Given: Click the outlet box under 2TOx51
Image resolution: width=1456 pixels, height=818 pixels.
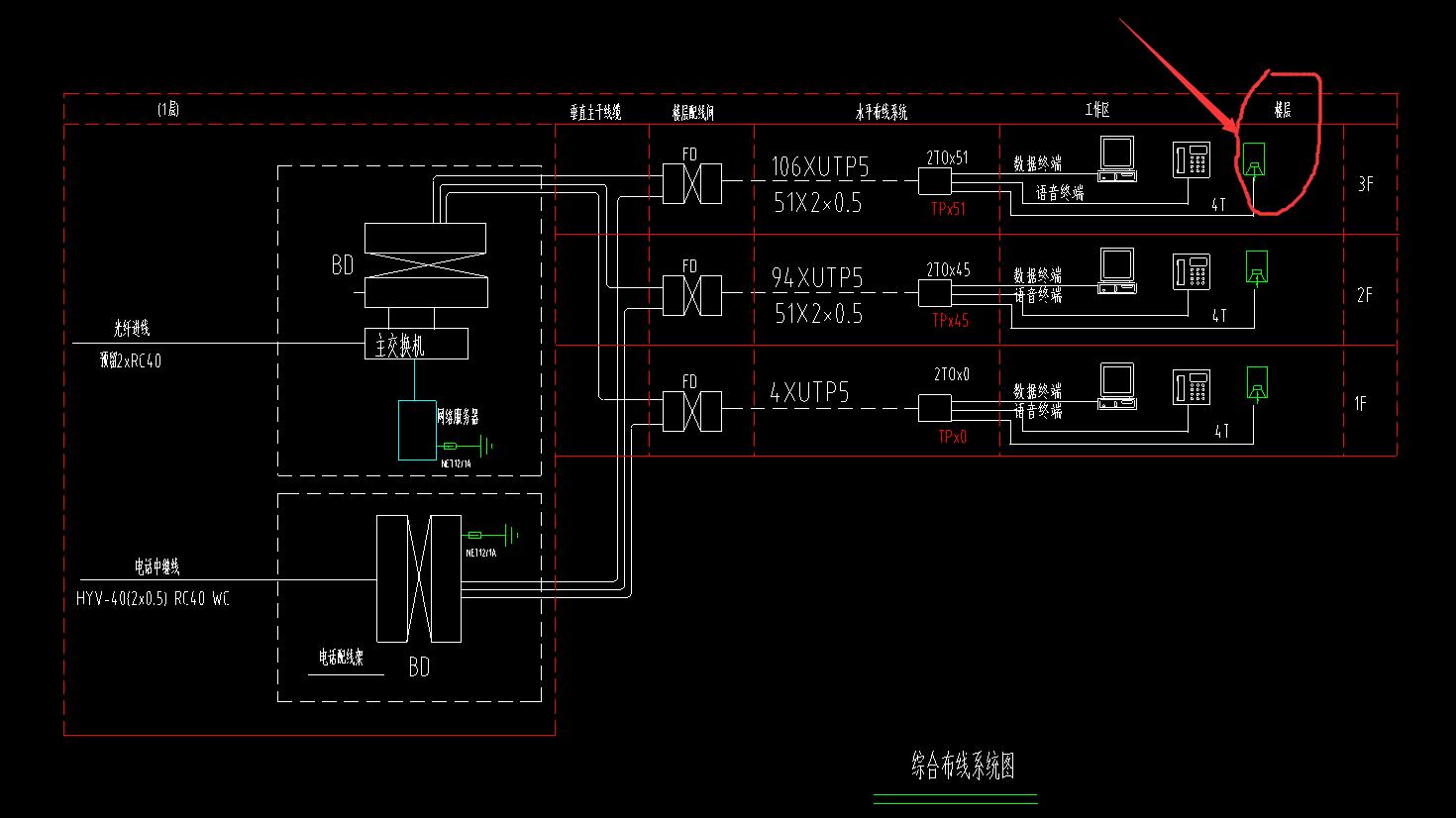Looking at the screenshot, I should [935, 181].
